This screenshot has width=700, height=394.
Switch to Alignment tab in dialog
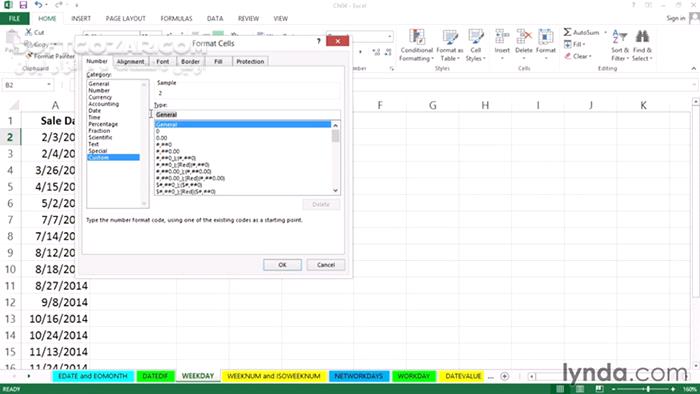click(130, 62)
